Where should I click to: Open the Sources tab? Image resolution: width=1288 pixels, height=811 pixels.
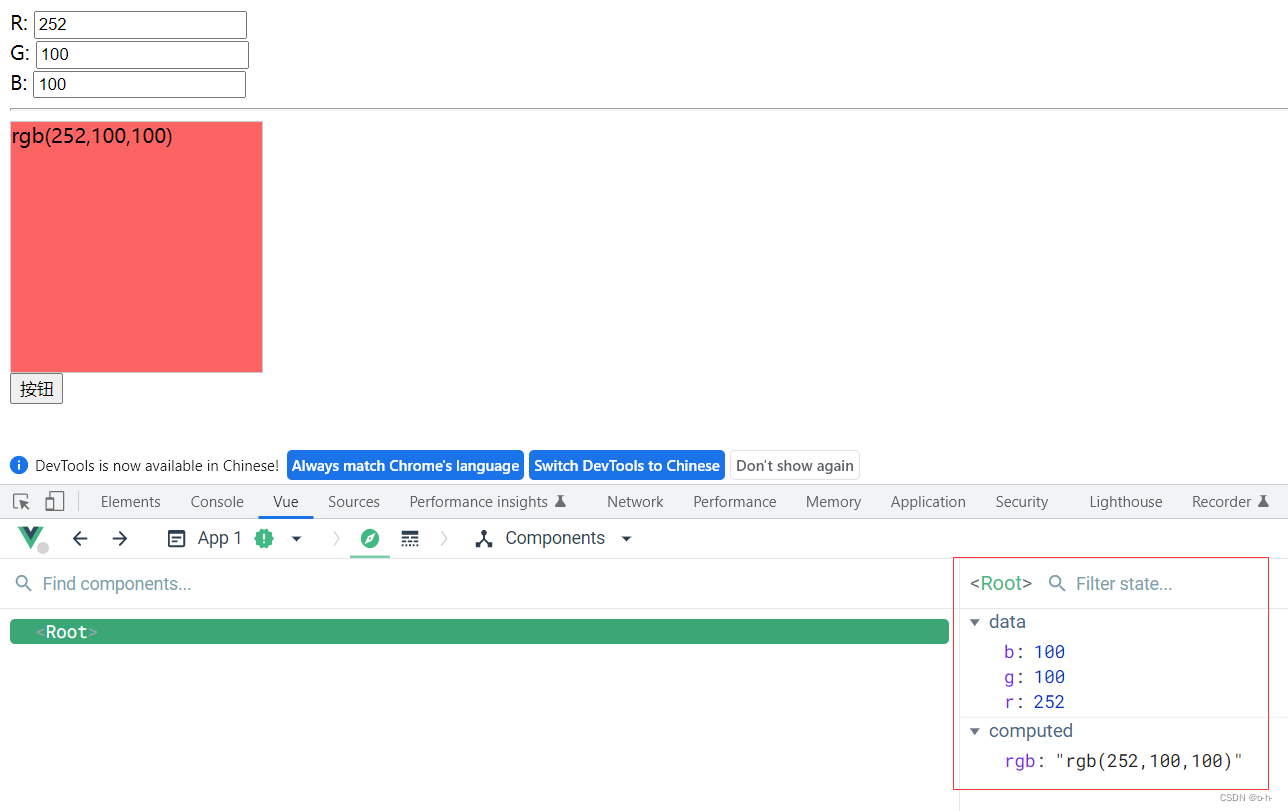354,501
